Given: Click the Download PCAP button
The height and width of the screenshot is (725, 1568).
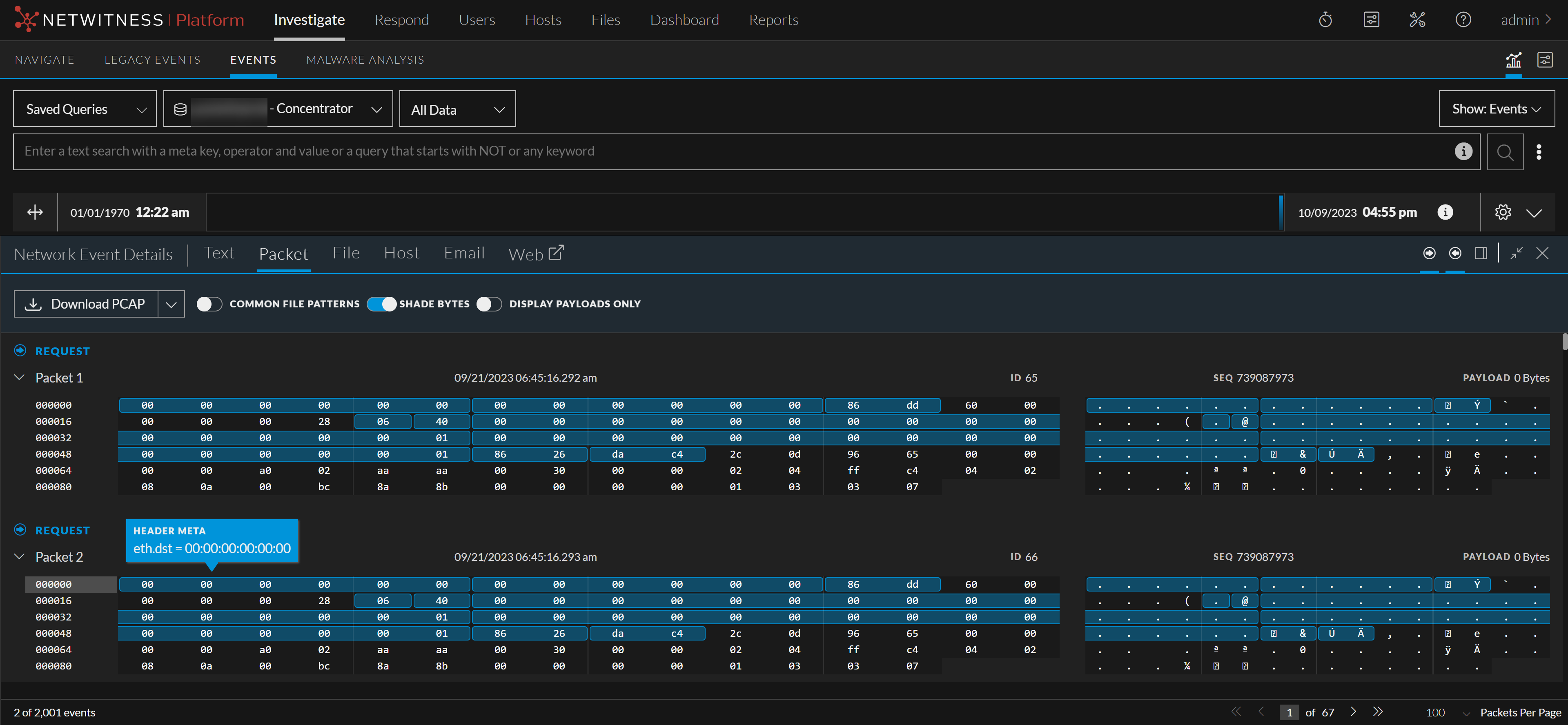Looking at the screenshot, I should pos(86,304).
